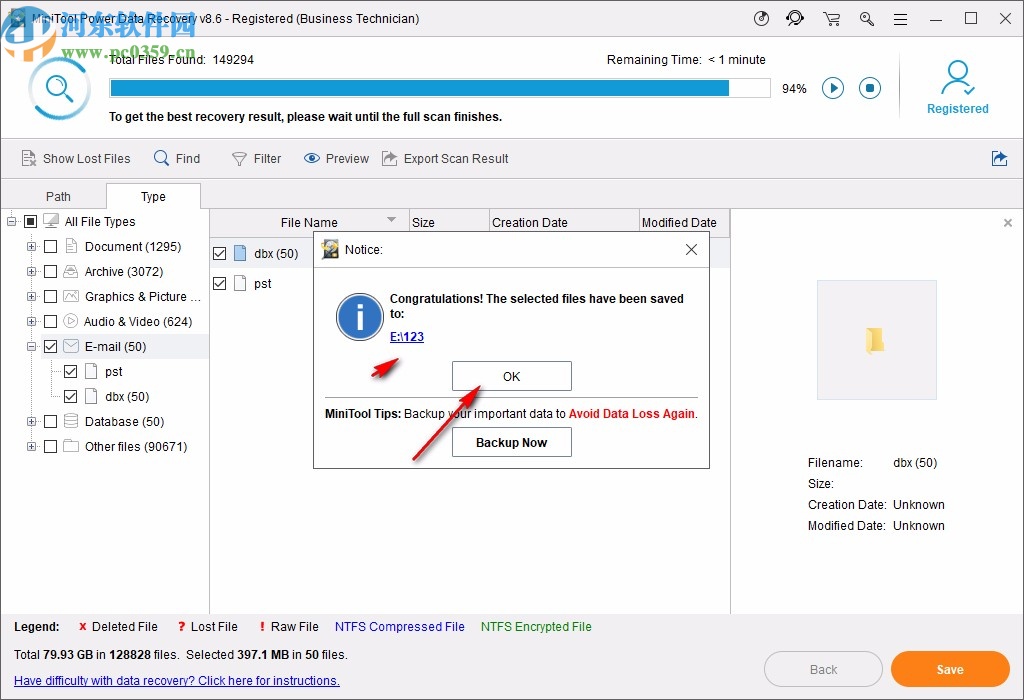Click the File Name sort arrow
This screenshot has width=1024, height=700.
pos(391,219)
